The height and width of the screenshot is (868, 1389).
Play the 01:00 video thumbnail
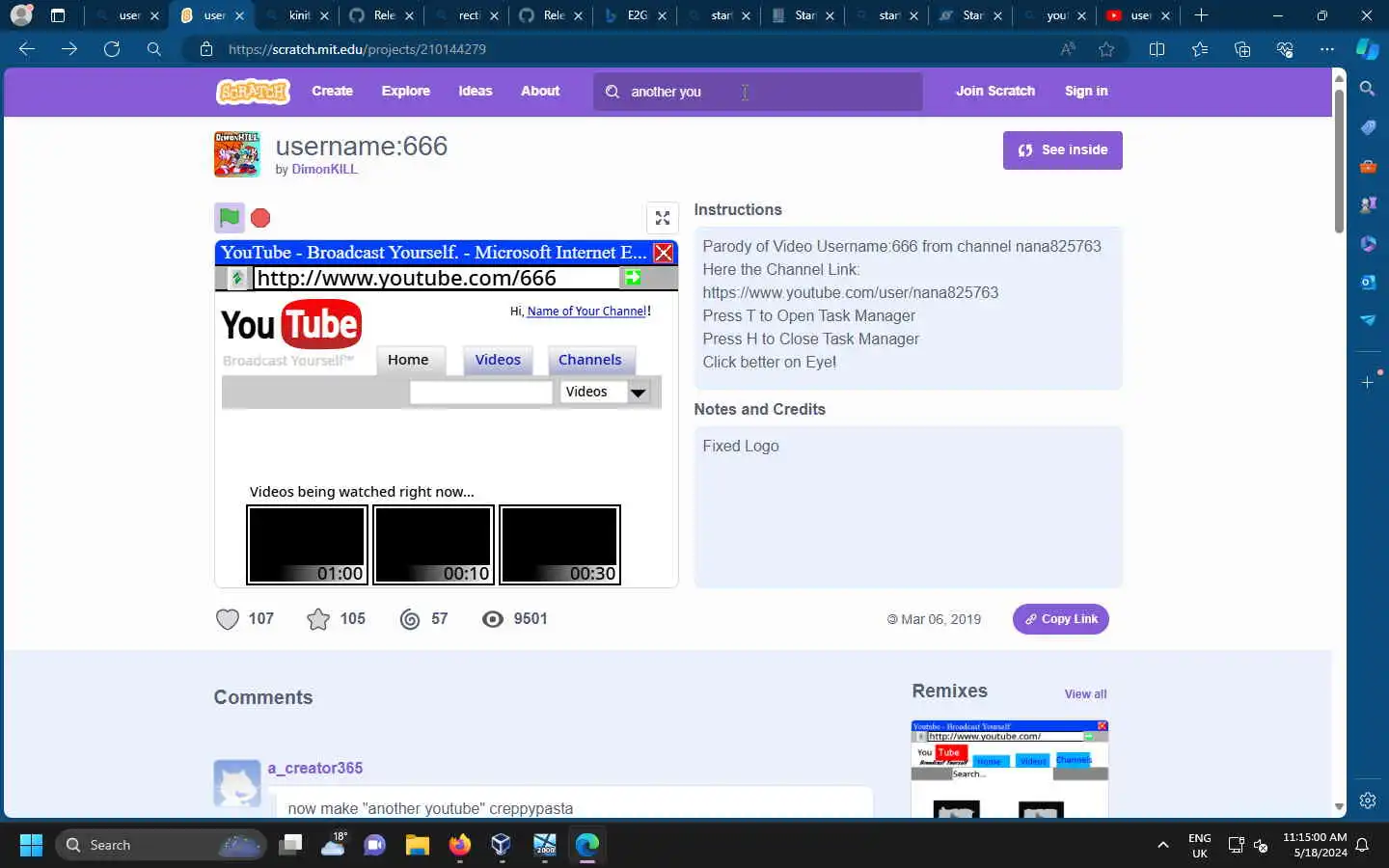pyautogui.click(x=307, y=545)
